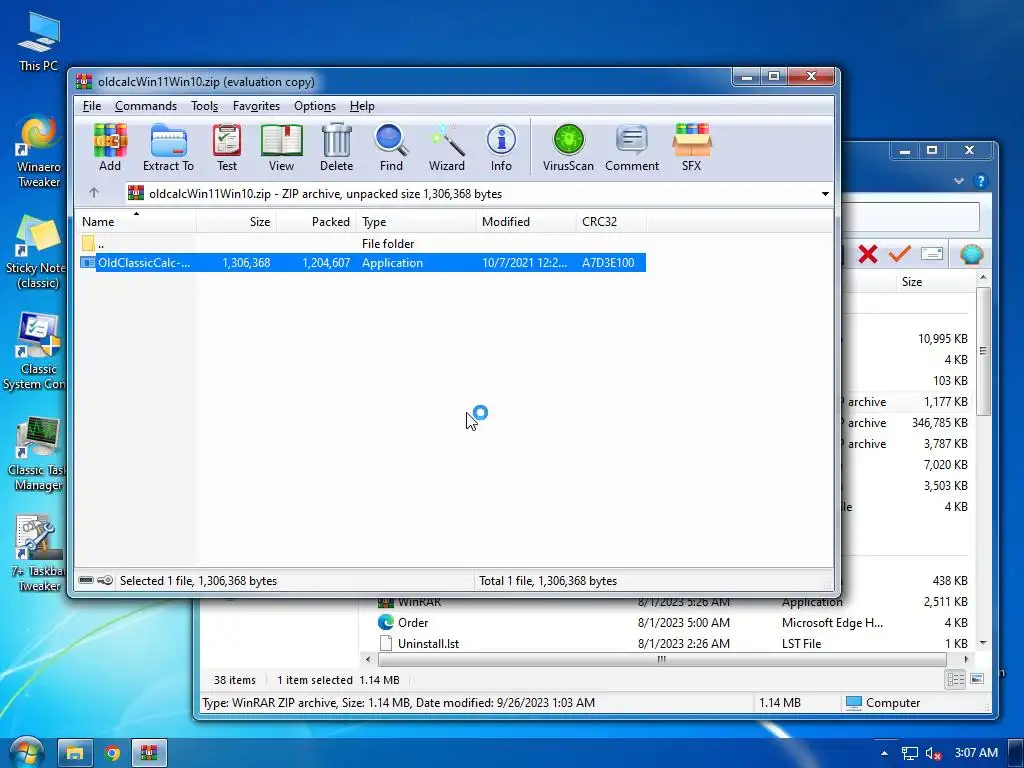Sort by Type column header
This screenshot has width=1024, height=768.
click(416, 221)
